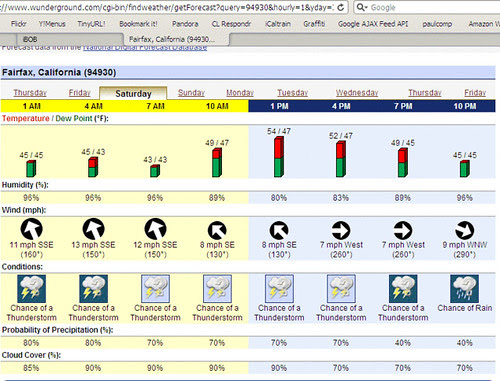500x381 pixels.
Task: Click the wunderground URL address field
Action: click(x=167, y=7)
